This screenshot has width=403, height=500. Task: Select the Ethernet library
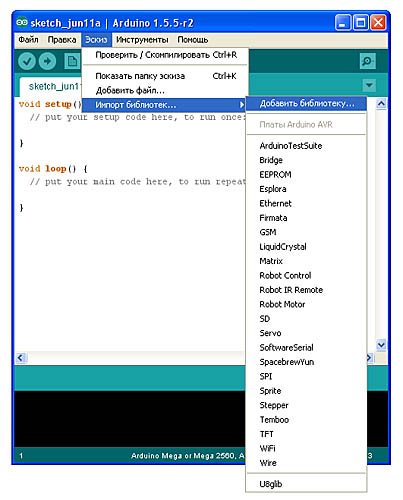(x=306, y=203)
